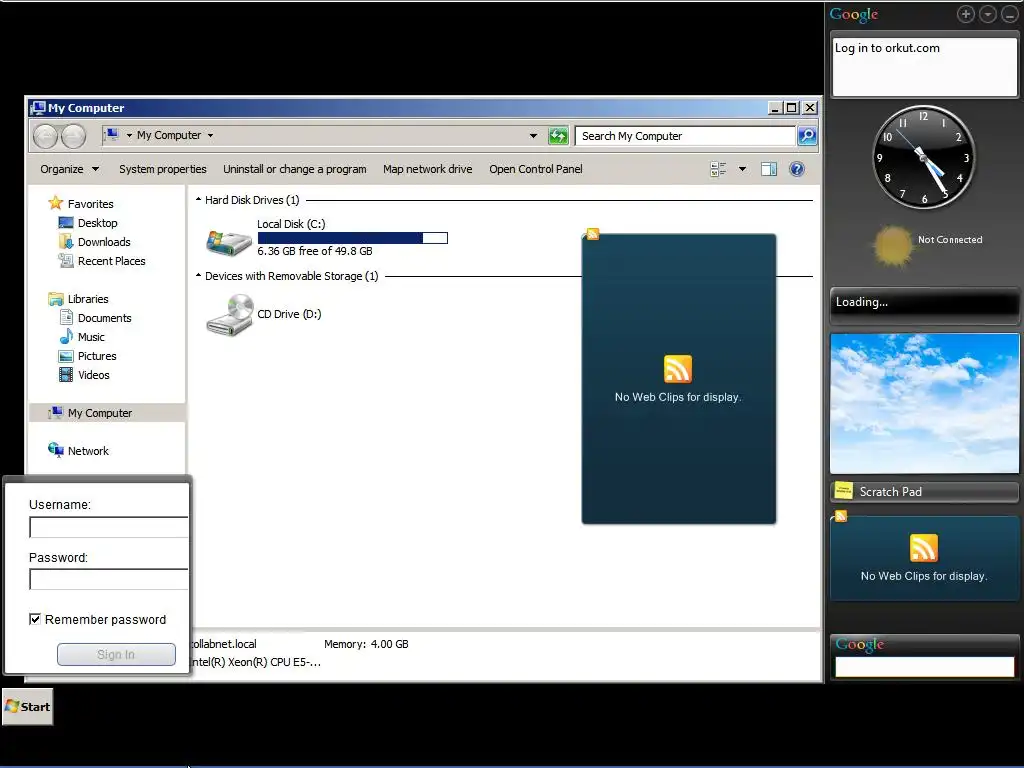This screenshot has height=768, width=1024.
Task: Click the analog clock gadget
Action: coord(924,157)
